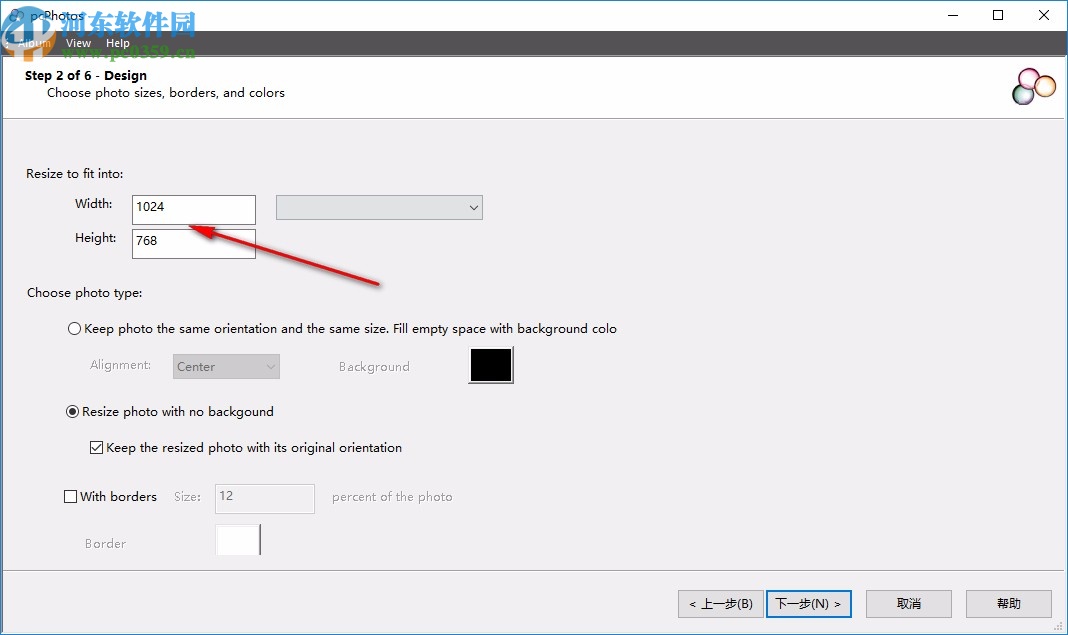Go back with 上一步(B) button
Screen dimensions: 1068x635
[721, 604]
